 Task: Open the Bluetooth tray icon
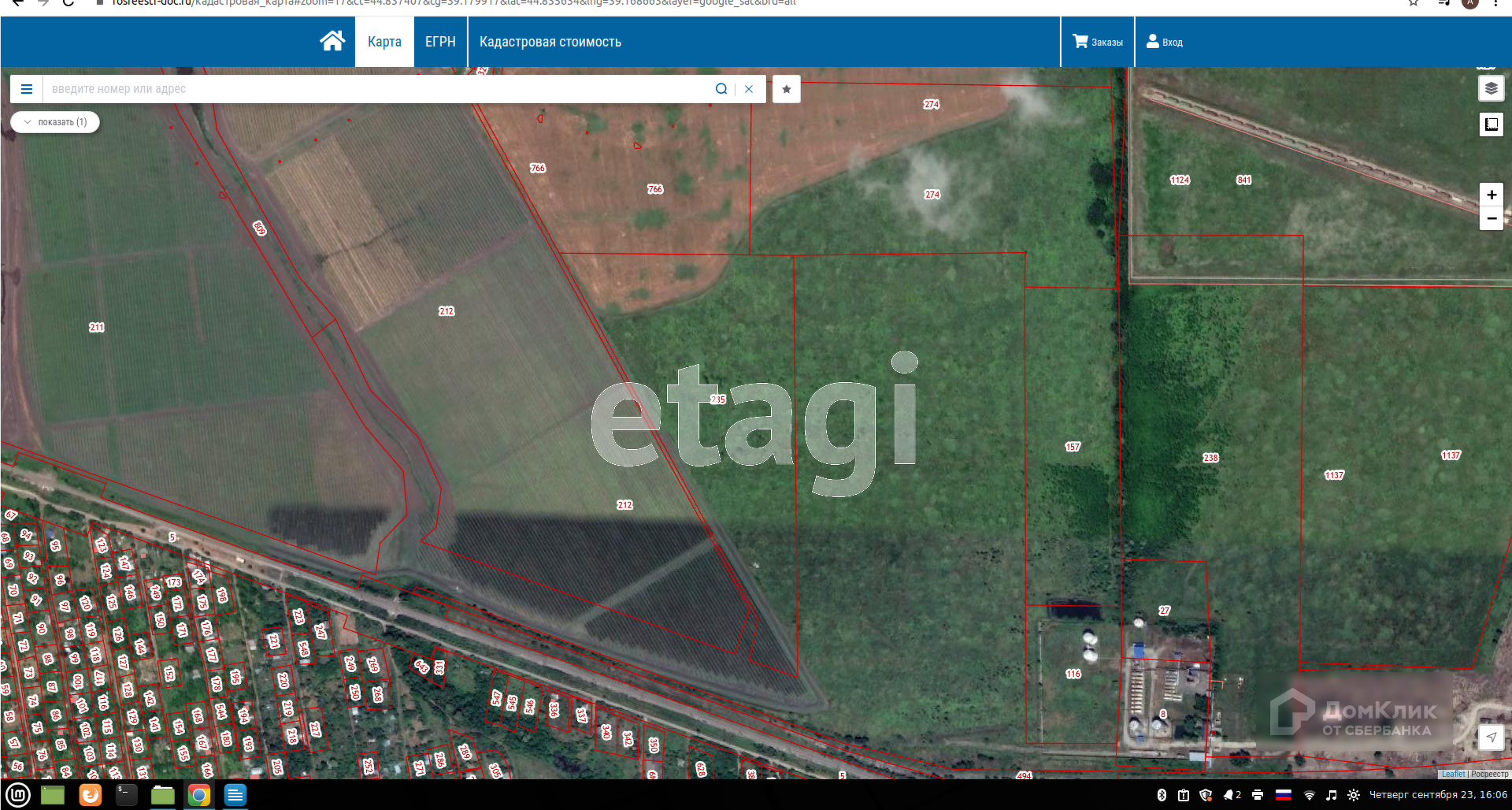pos(1162,795)
